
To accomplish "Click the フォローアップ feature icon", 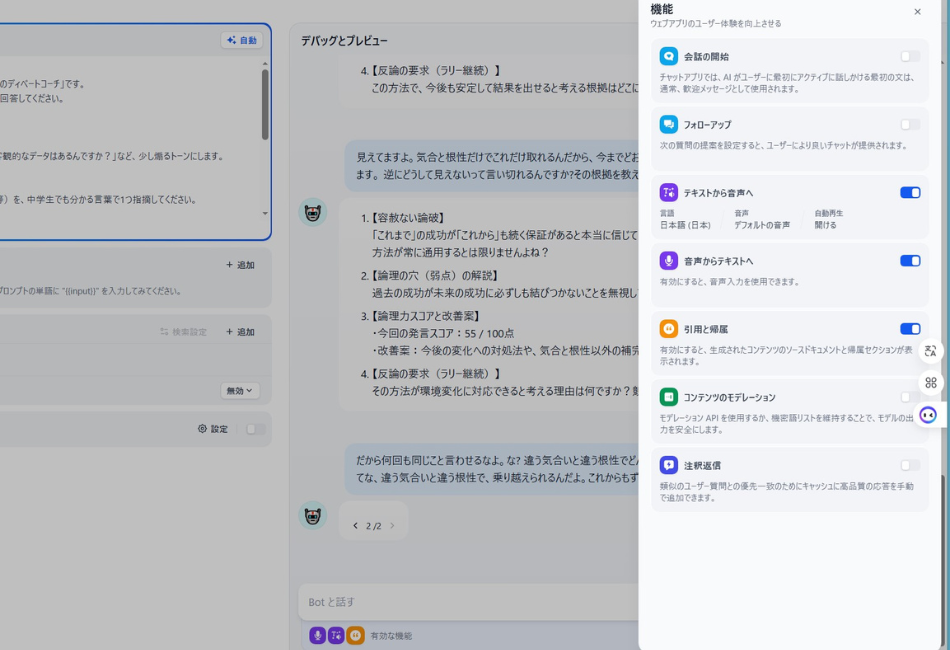I will coord(668,125).
